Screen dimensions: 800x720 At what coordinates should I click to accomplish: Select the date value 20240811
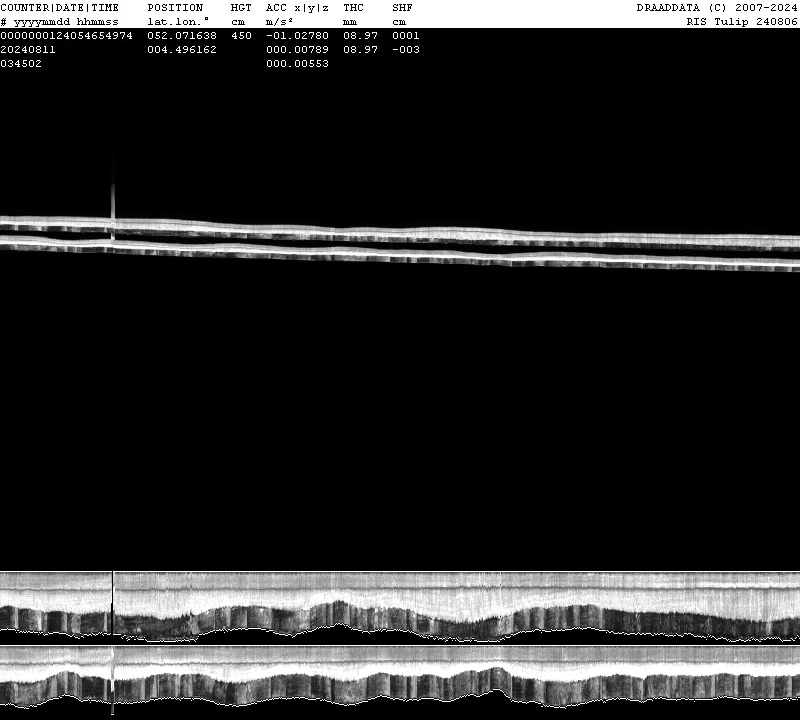[28, 49]
